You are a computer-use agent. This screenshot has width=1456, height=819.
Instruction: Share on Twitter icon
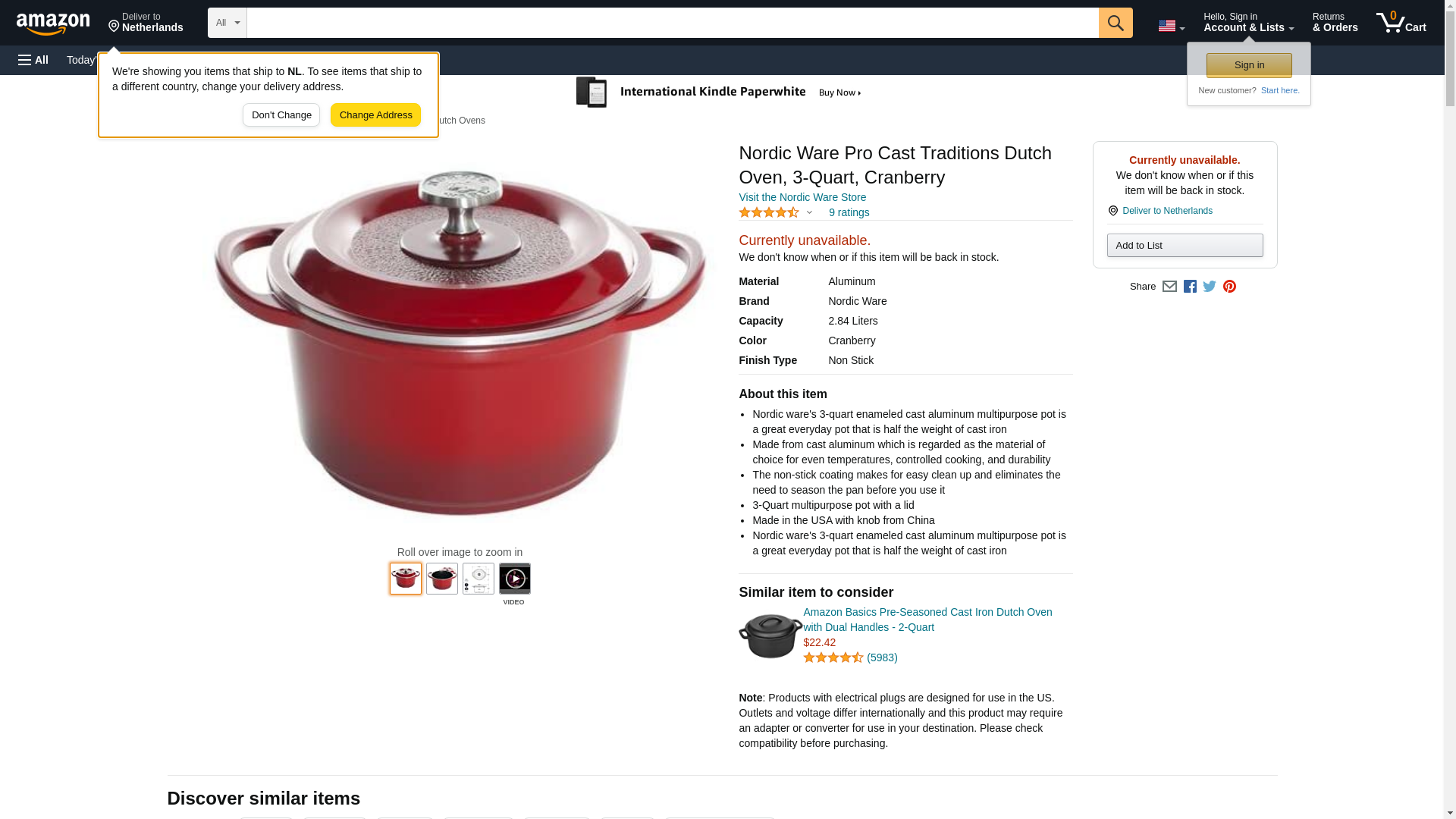(1210, 287)
